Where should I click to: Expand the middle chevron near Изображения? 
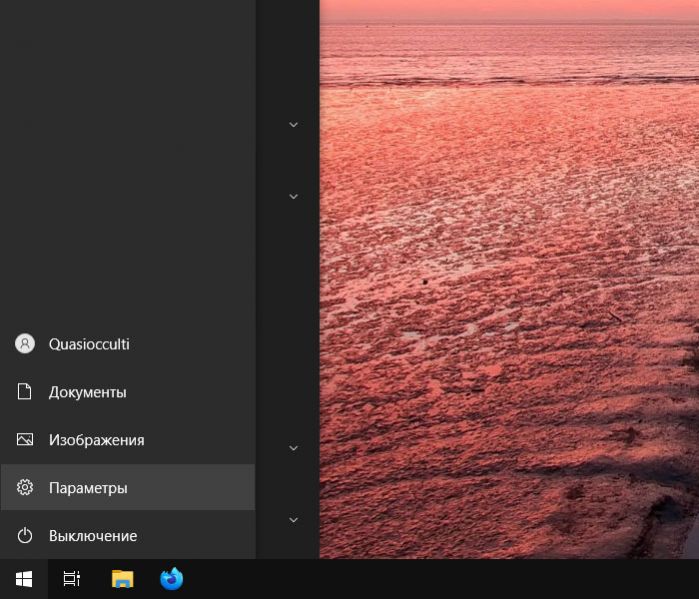293,448
